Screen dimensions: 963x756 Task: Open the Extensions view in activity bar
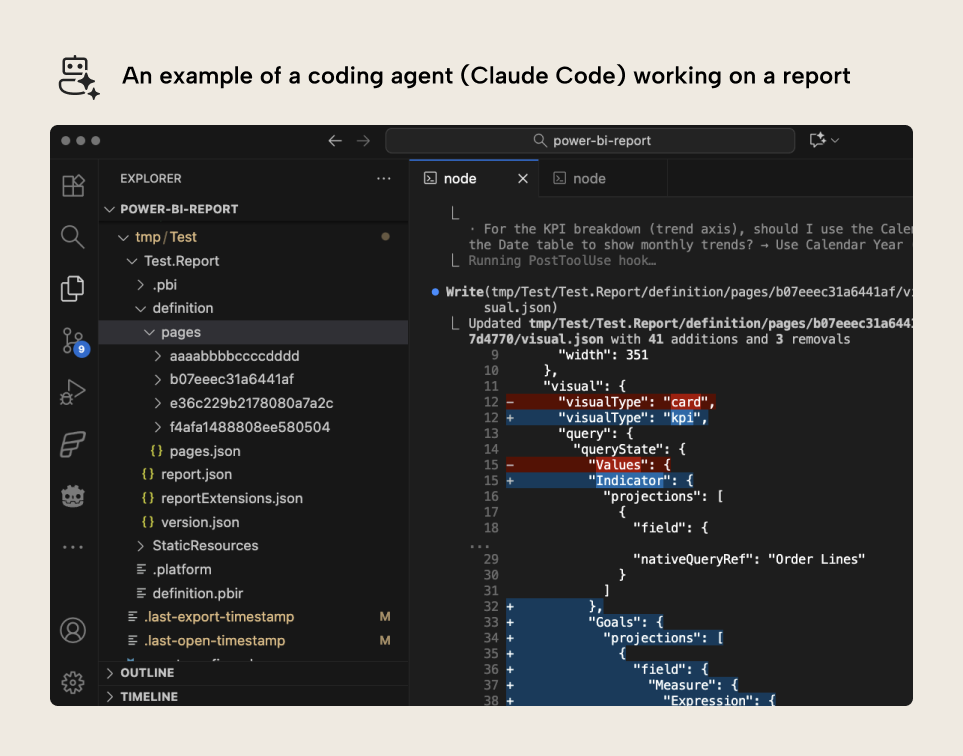[73, 185]
